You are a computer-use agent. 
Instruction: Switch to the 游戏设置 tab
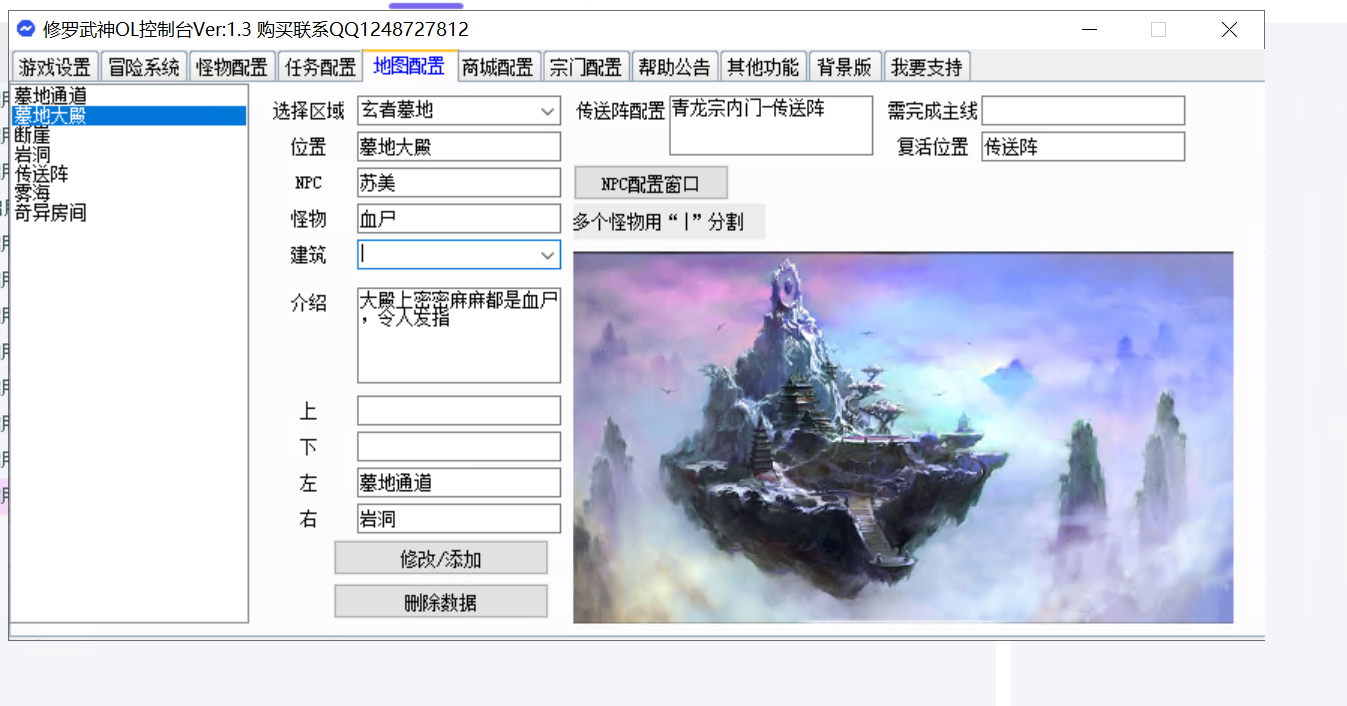click(x=55, y=68)
